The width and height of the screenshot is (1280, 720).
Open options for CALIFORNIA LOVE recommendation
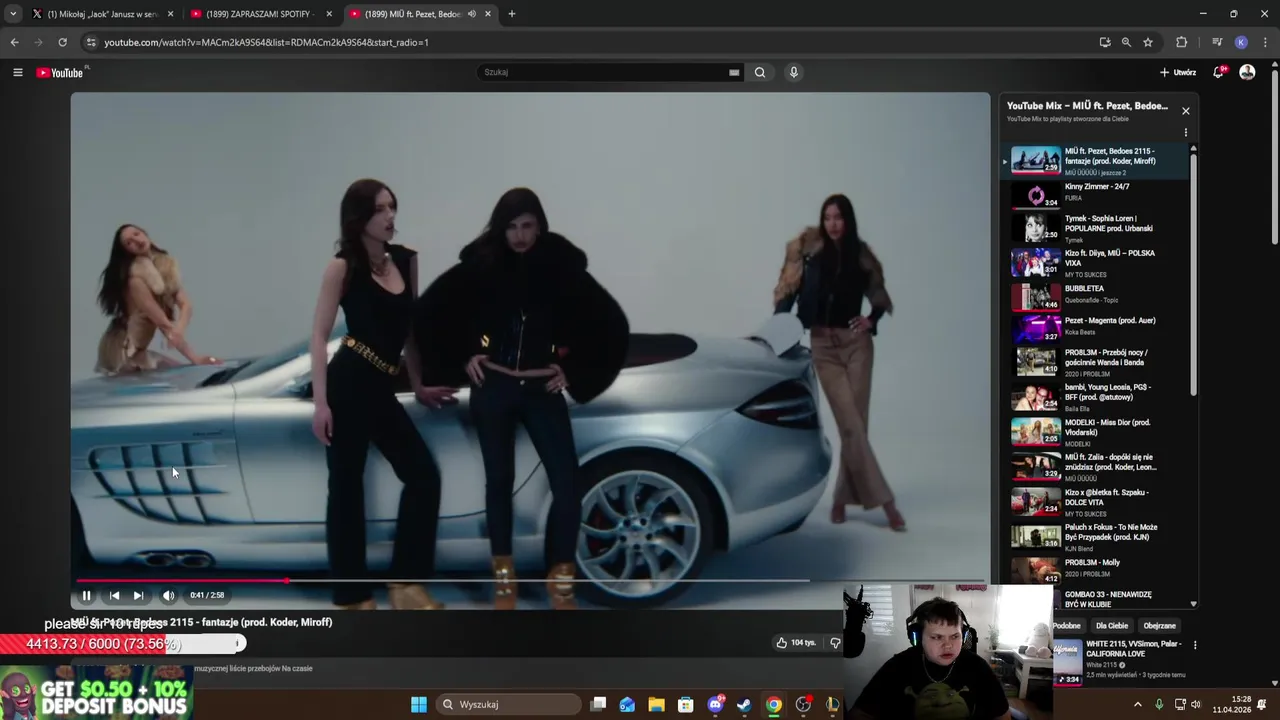coord(1194,646)
